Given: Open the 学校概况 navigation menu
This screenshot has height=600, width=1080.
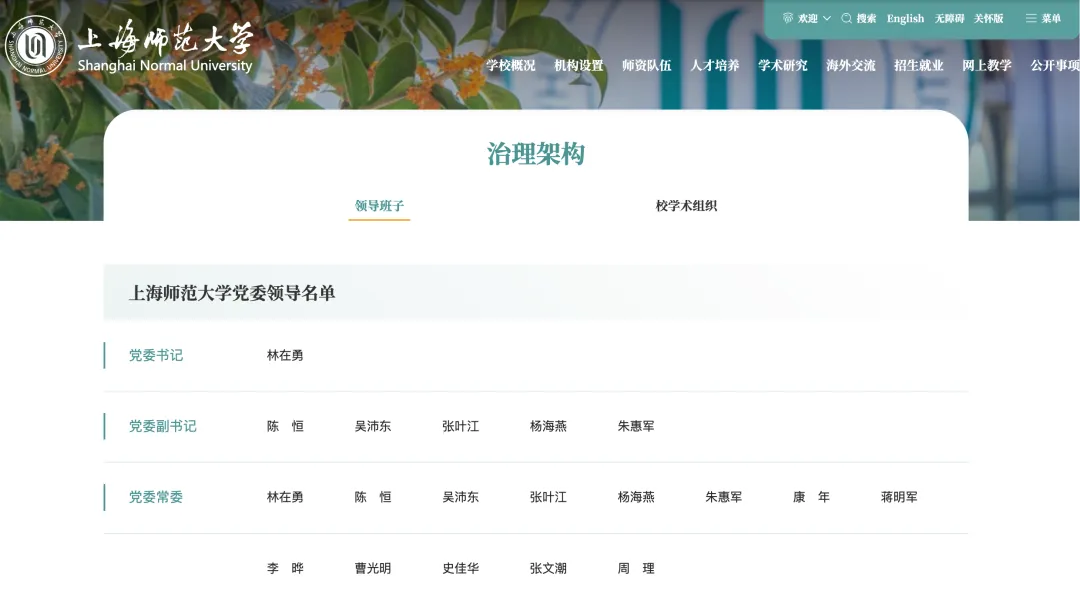Looking at the screenshot, I should (510, 65).
